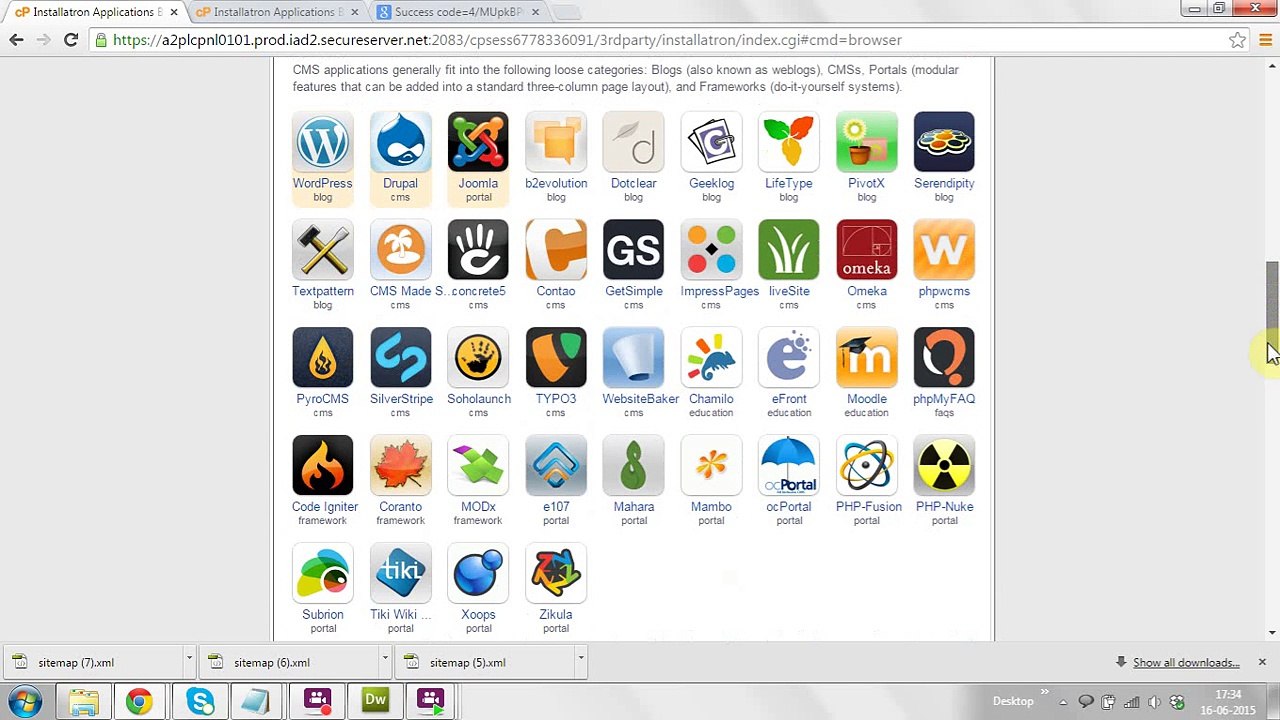This screenshot has height=720, width=1280.
Task: Bookmark this page with the star
Action: 1238,40
